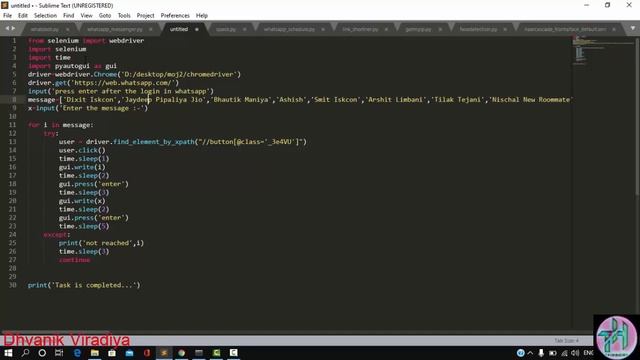Open the volume control in system tray
Image resolution: width=640 pixels, height=360 pixels.
tap(575, 353)
